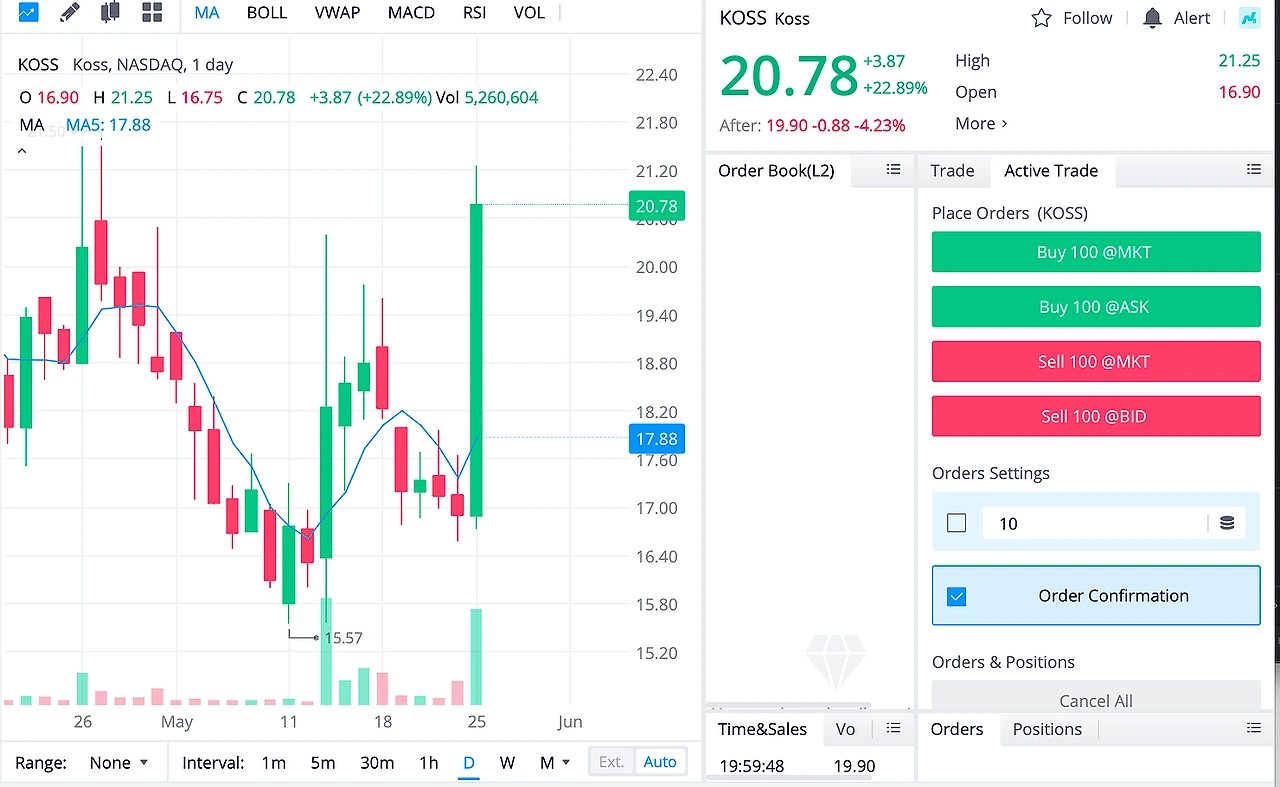The image size is (1280, 787).
Task: Open the M interval dropdown
Action: (555, 763)
